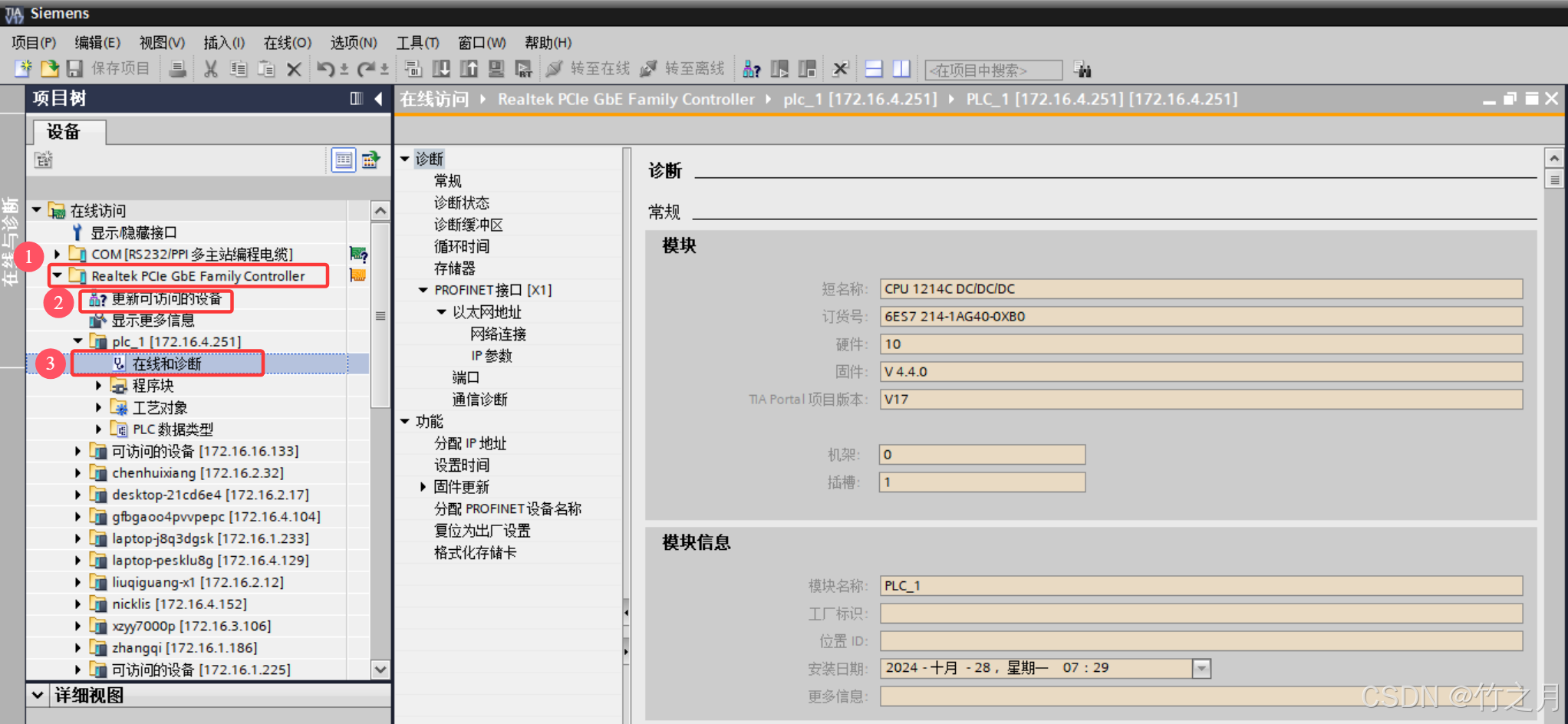1568x724 pixels.
Task: Click the cross-references icon in toolbar
Action: (840, 69)
